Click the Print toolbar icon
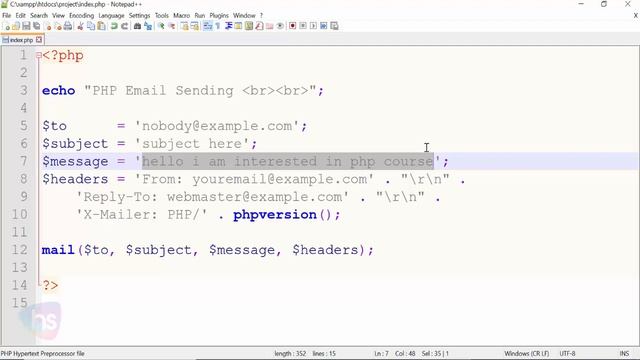This screenshot has width=640, height=360. pyautogui.click(x=68, y=26)
